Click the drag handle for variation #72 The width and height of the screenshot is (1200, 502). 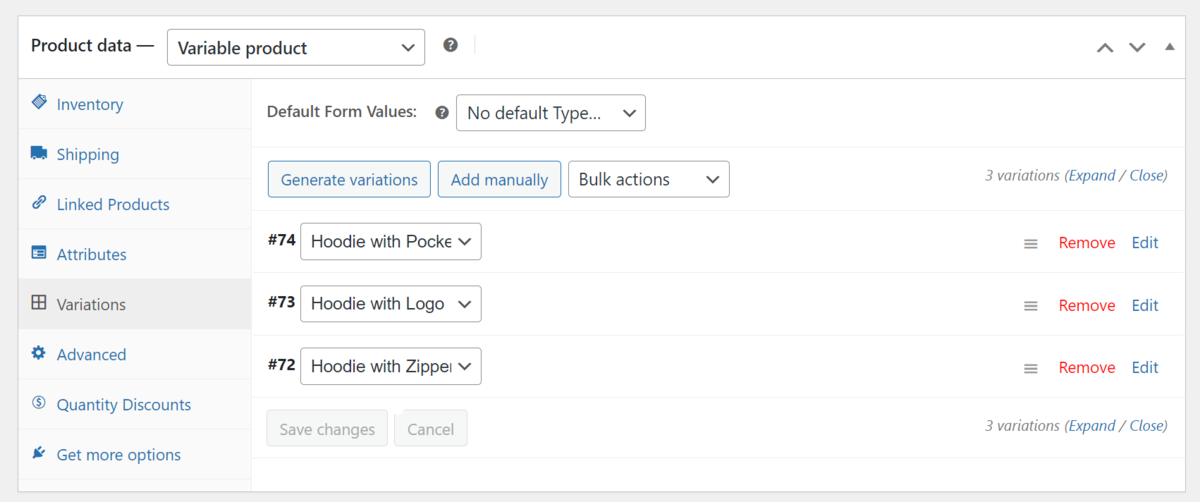[x=1031, y=368]
